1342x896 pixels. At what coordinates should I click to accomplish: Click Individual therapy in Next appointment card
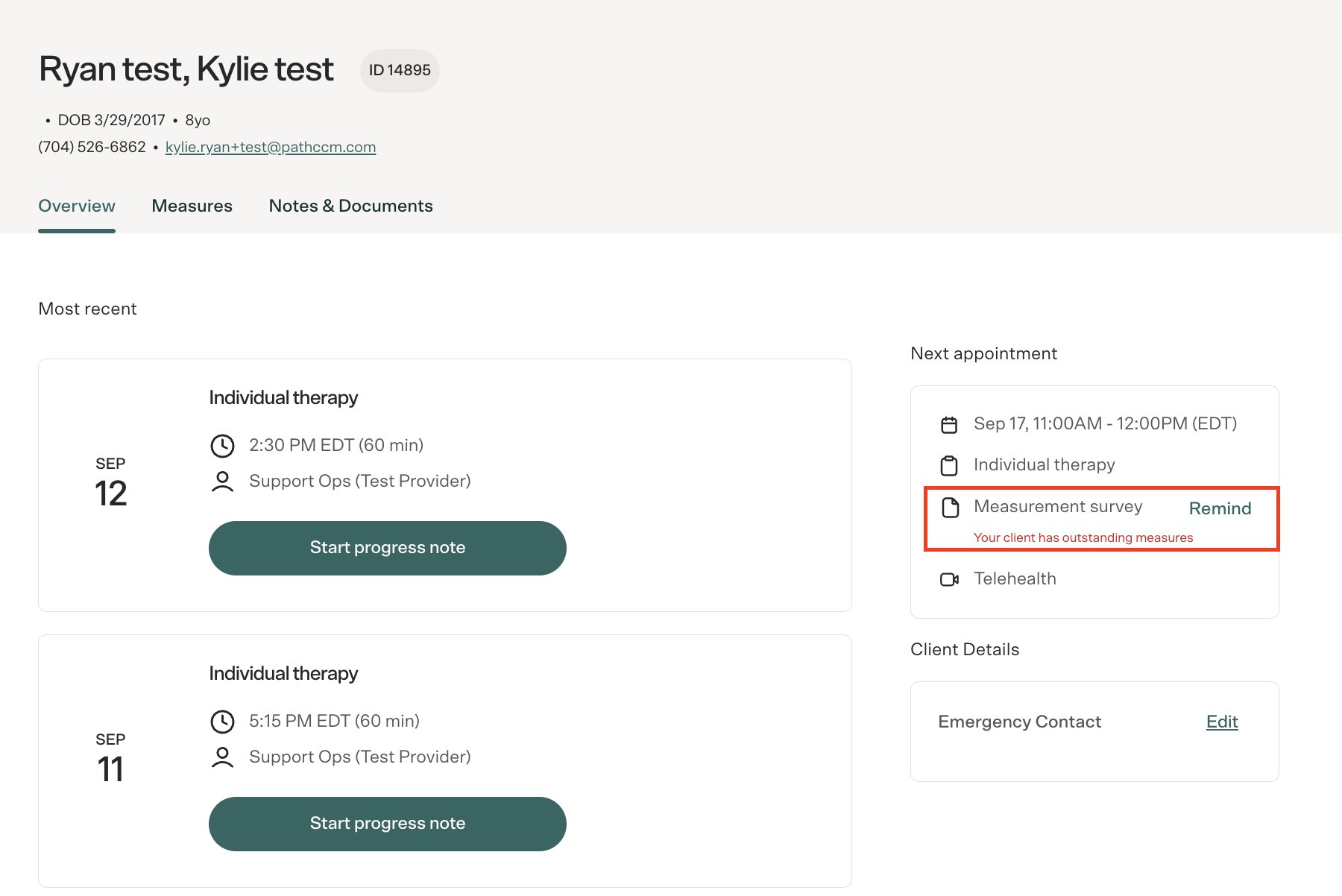coord(1045,464)
